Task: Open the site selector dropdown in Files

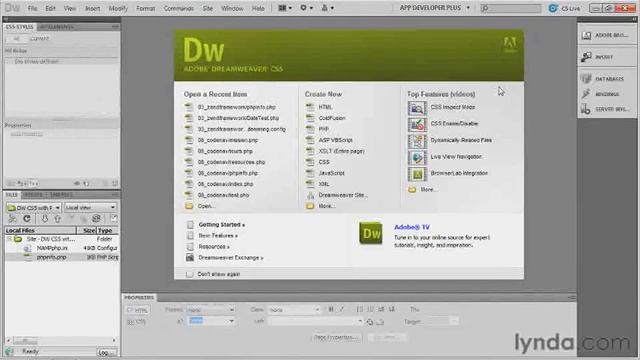Action: [x=33, y=207]
